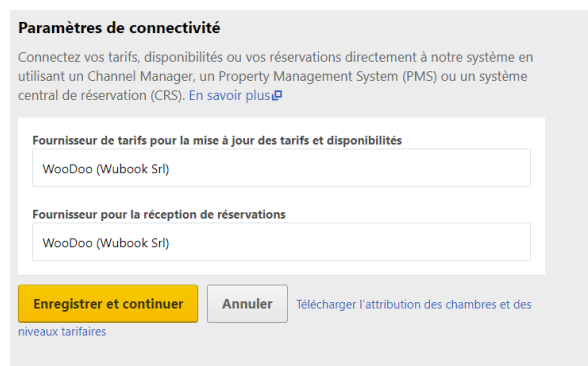Click the Fournisseur pour la réception de réservations label
The image size is (588, 366).
point(159,214)
